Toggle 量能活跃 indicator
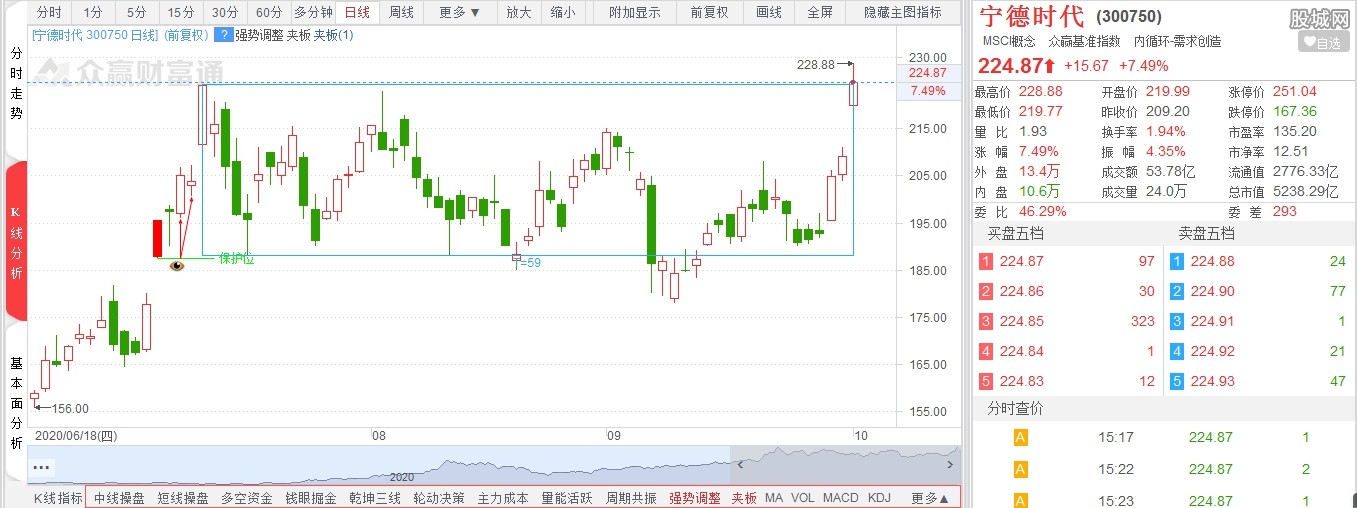 tap(567, 498)
